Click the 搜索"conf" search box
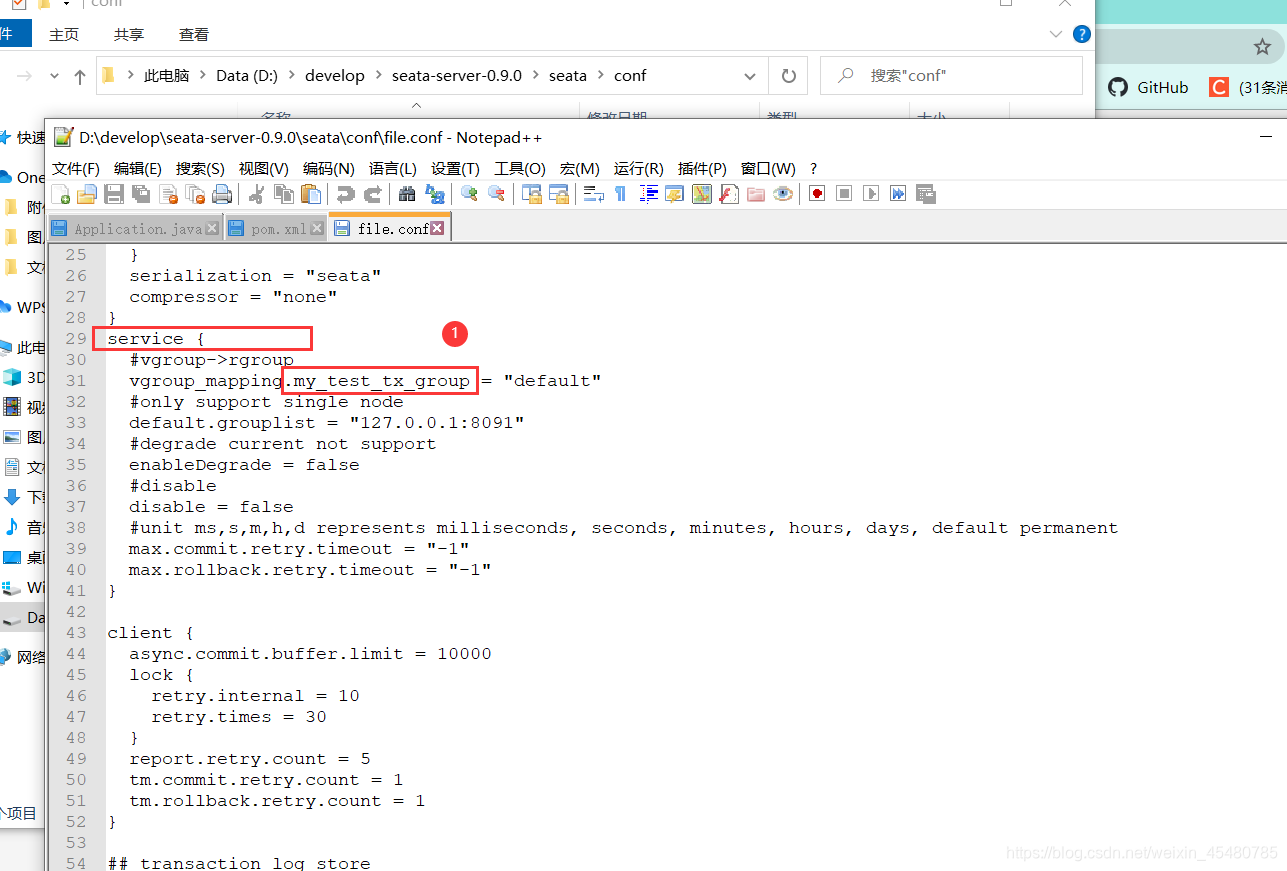This screenshot has width=1287, height=871. click(951, 76)
